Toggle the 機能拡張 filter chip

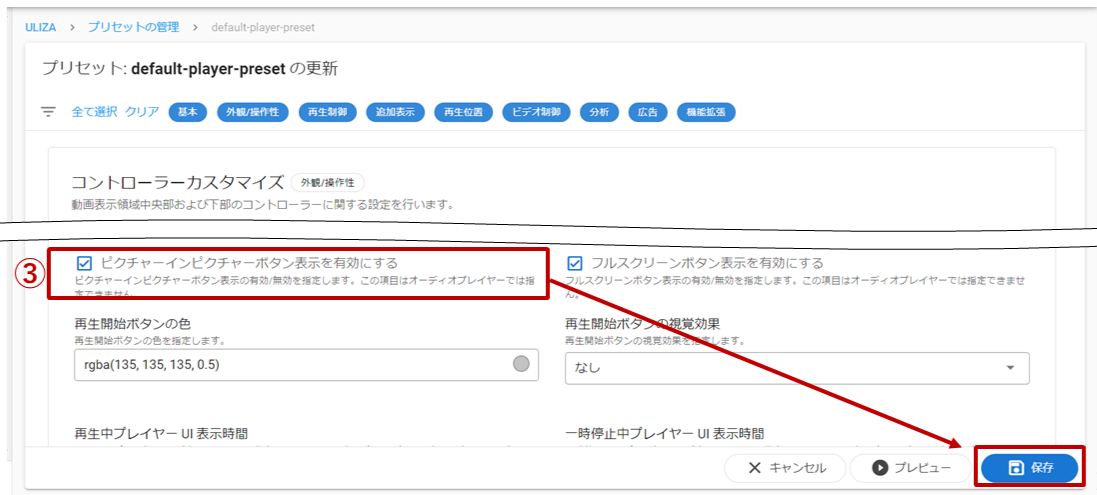pos(706,112)
